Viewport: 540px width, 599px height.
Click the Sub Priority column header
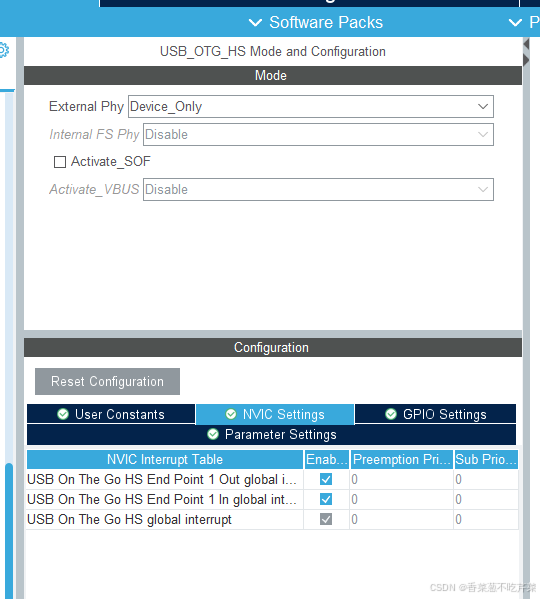486,460
